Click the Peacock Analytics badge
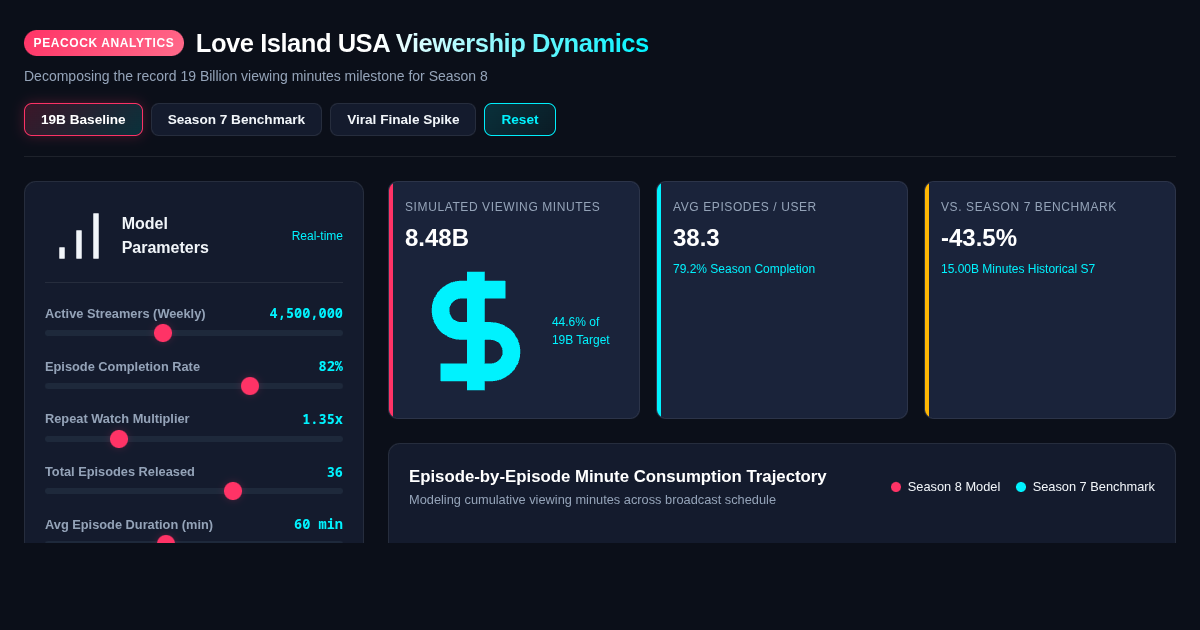The image size is (1200, 630). [x=104, y=43]
